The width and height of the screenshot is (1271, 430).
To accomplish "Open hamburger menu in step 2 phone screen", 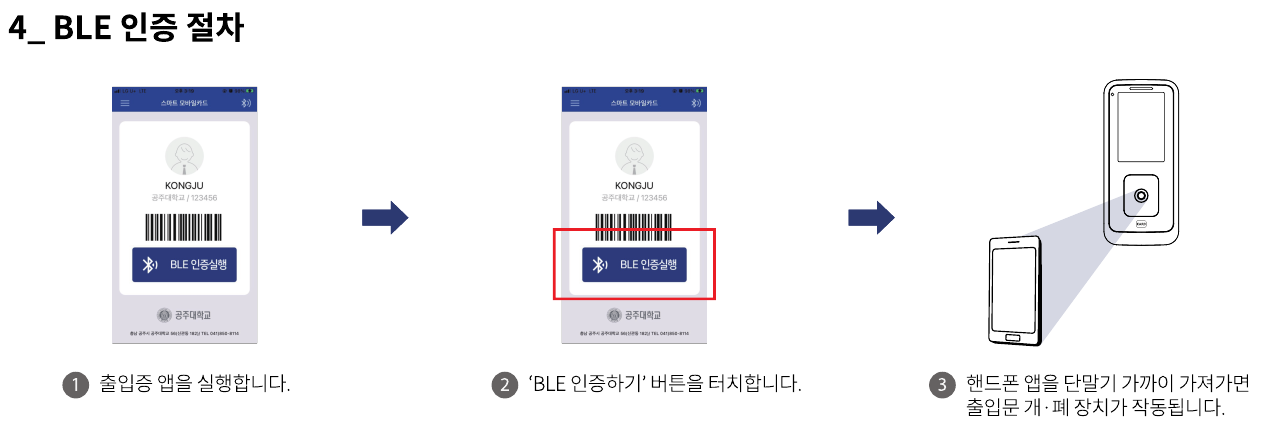I will [x=575, y=103].
